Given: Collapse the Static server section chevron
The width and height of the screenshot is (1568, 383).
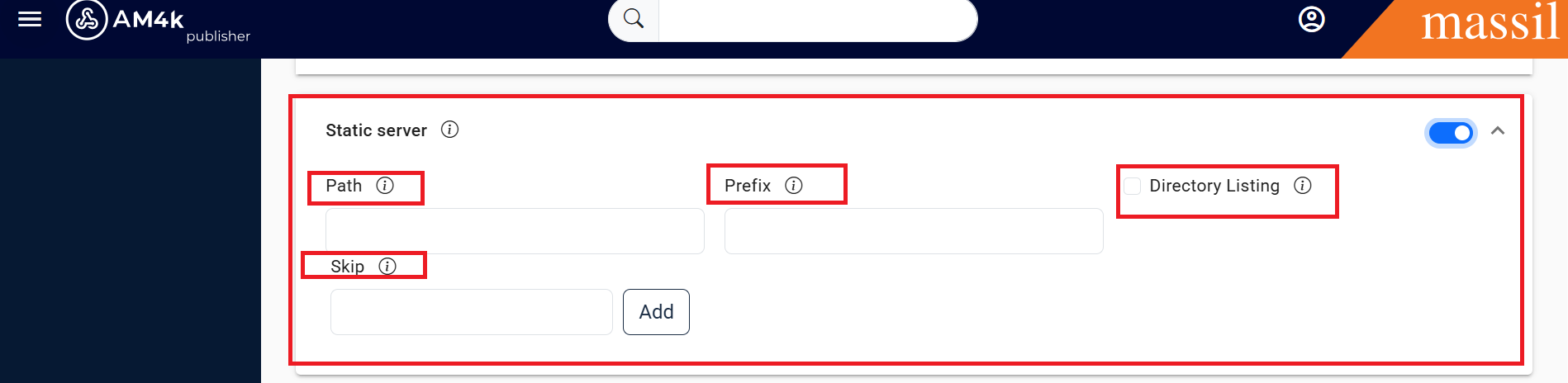Looking at the screenshot, I should [x=1498, y=130].
